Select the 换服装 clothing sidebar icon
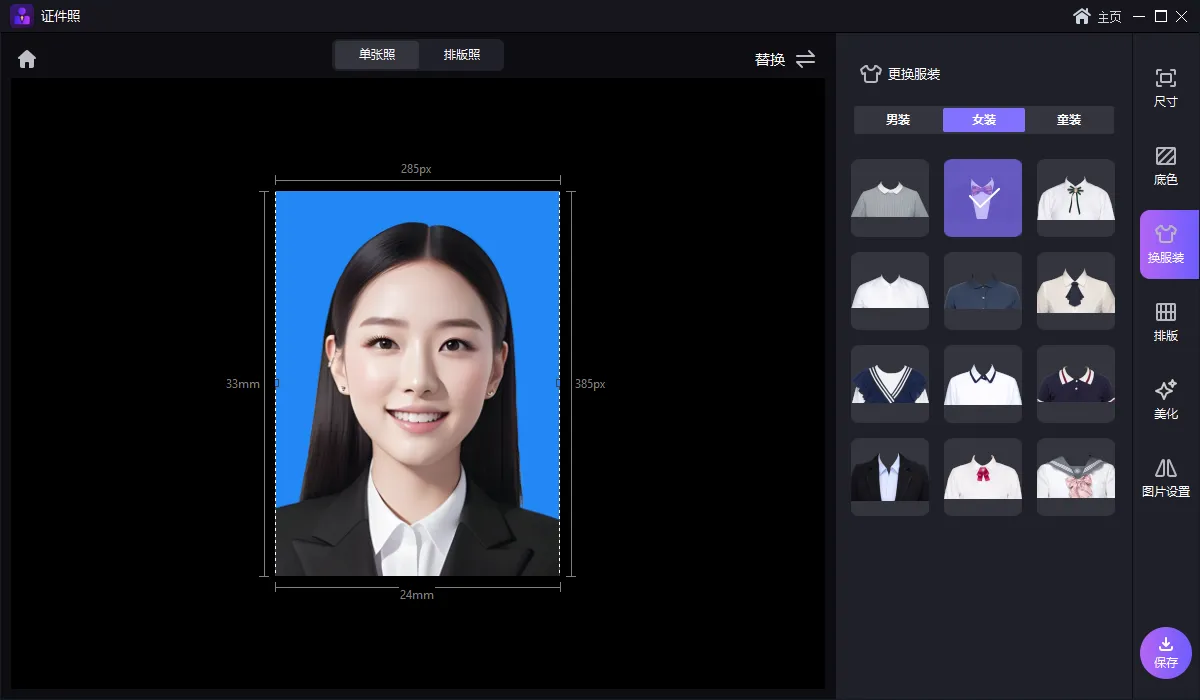Image resolution: width=1200 pixels, height=700 pixels. click(x=1165, y=244)
